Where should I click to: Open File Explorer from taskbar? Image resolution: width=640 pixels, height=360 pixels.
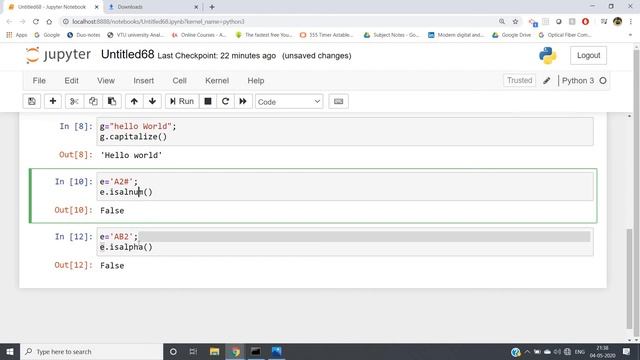click(x=215, y=351)
